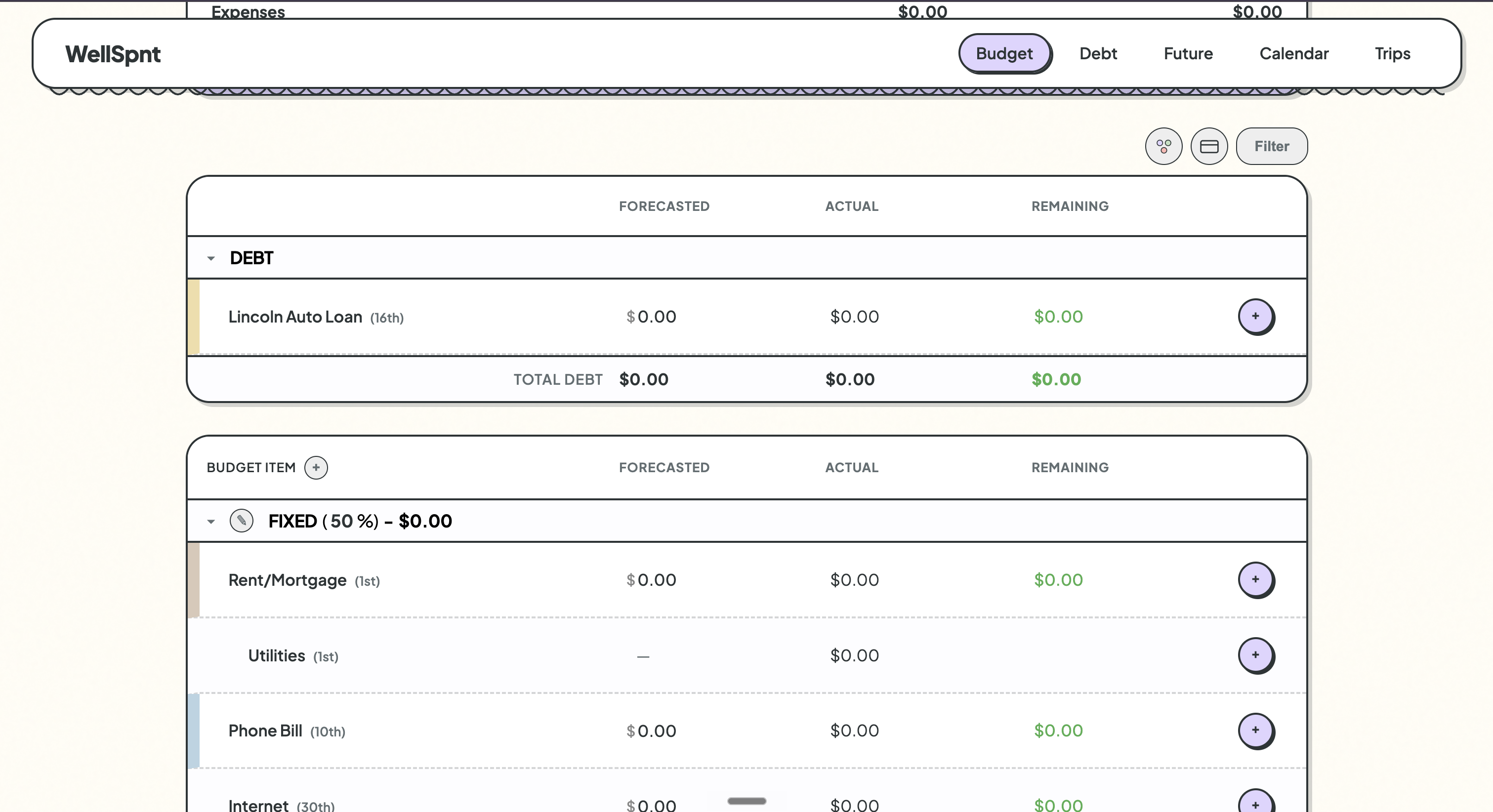
Task: Click the card view icon next to Filter
Action: pos(1209,146)
